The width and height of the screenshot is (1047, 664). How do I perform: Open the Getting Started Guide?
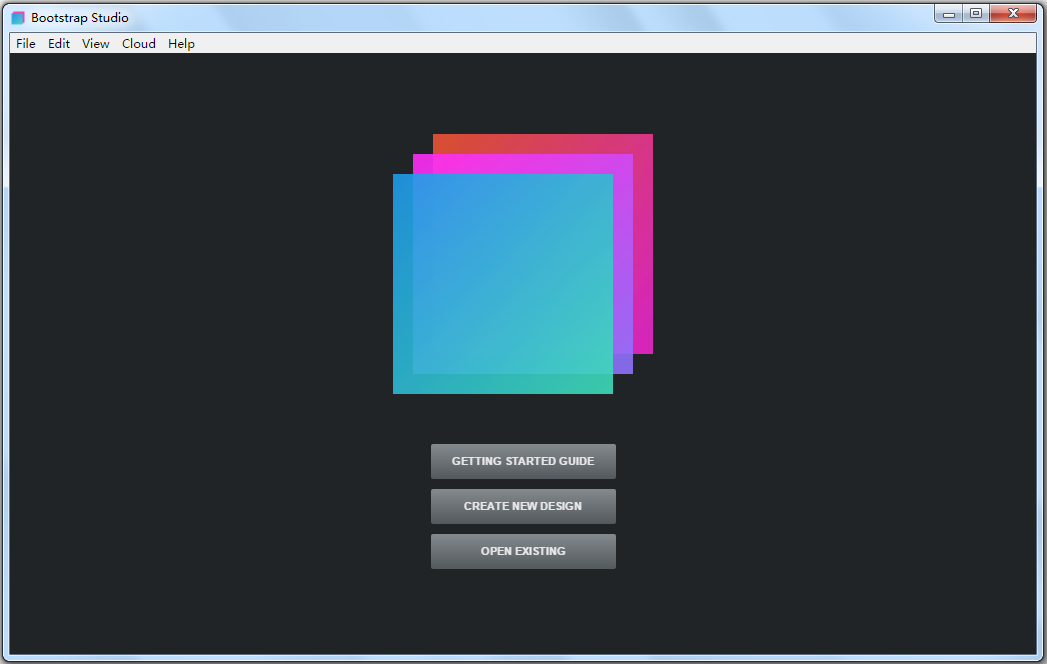tap(523, 461)
